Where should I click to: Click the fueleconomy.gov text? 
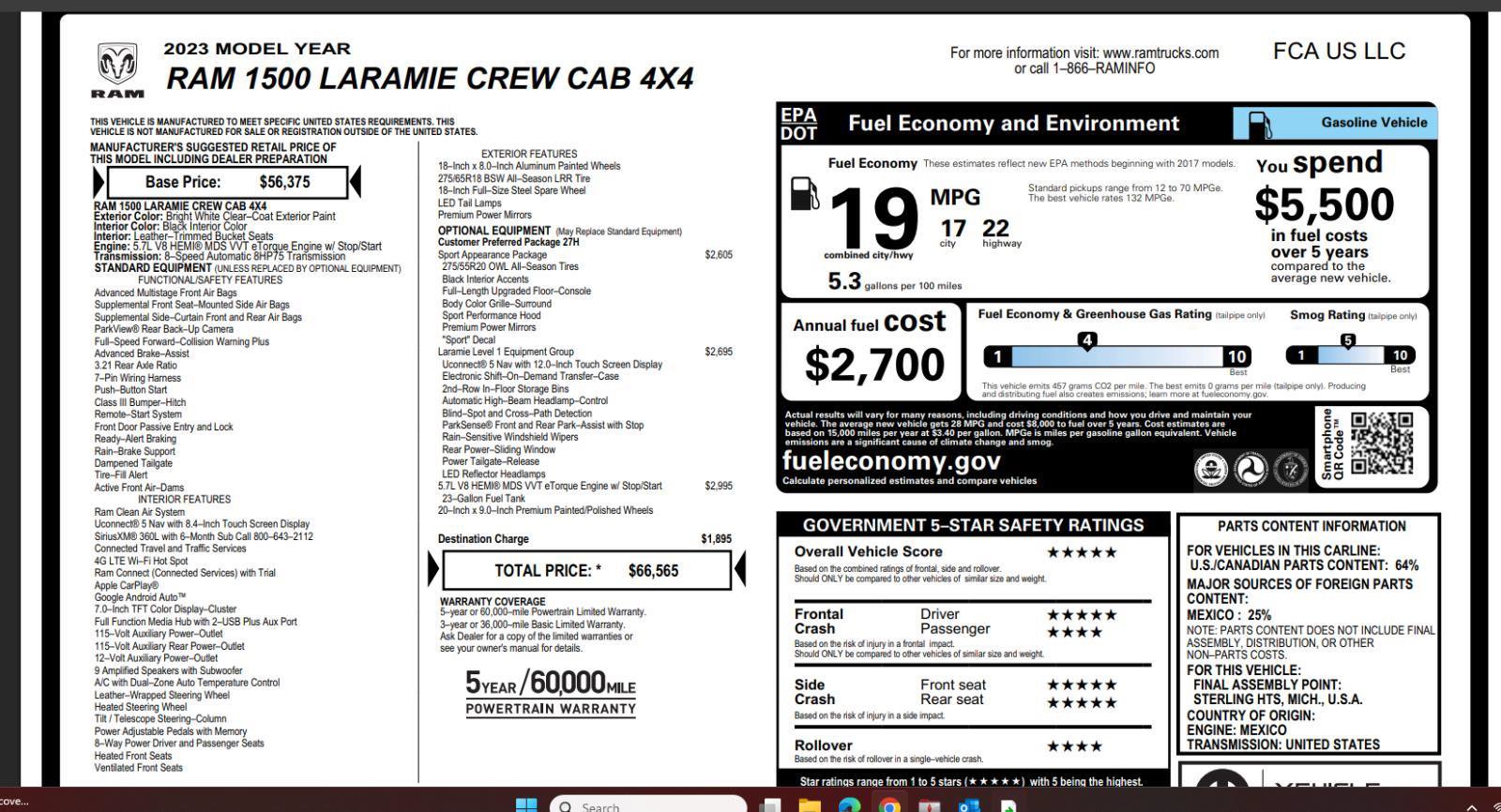891,460
